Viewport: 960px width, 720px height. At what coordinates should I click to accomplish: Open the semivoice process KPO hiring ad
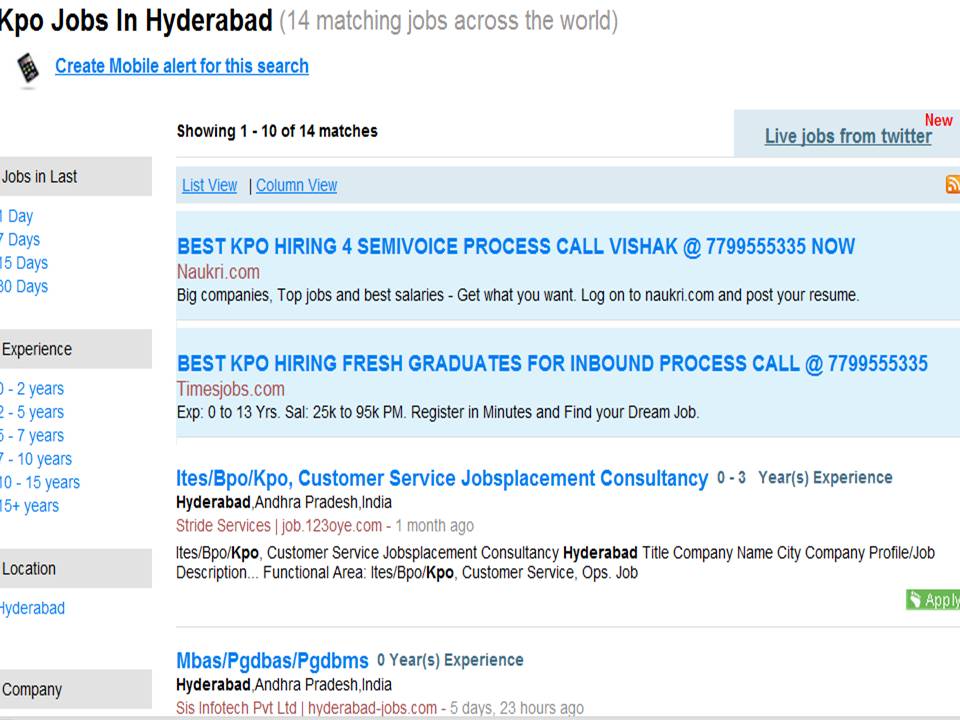[x=516, y=246]
